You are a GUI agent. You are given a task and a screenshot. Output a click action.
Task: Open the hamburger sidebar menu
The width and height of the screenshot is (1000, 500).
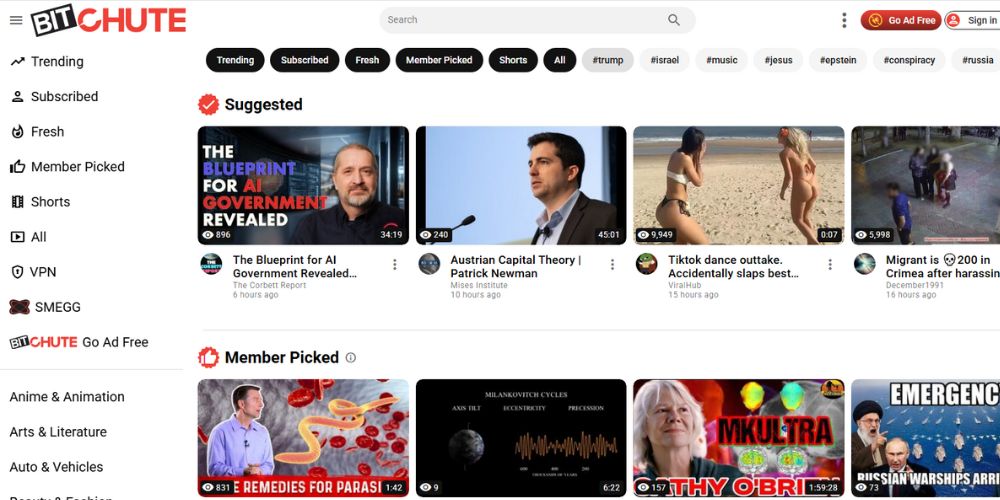point(16,20)
